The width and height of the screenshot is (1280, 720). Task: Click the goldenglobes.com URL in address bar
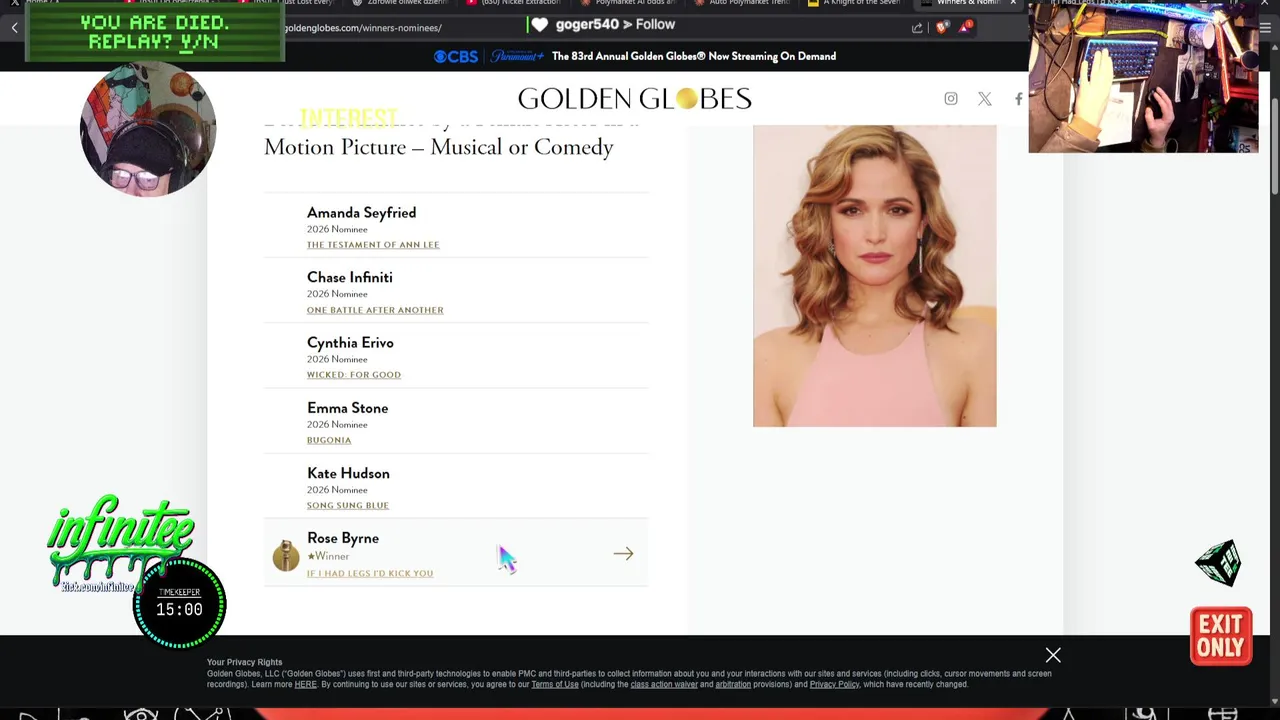coord(363,28)
